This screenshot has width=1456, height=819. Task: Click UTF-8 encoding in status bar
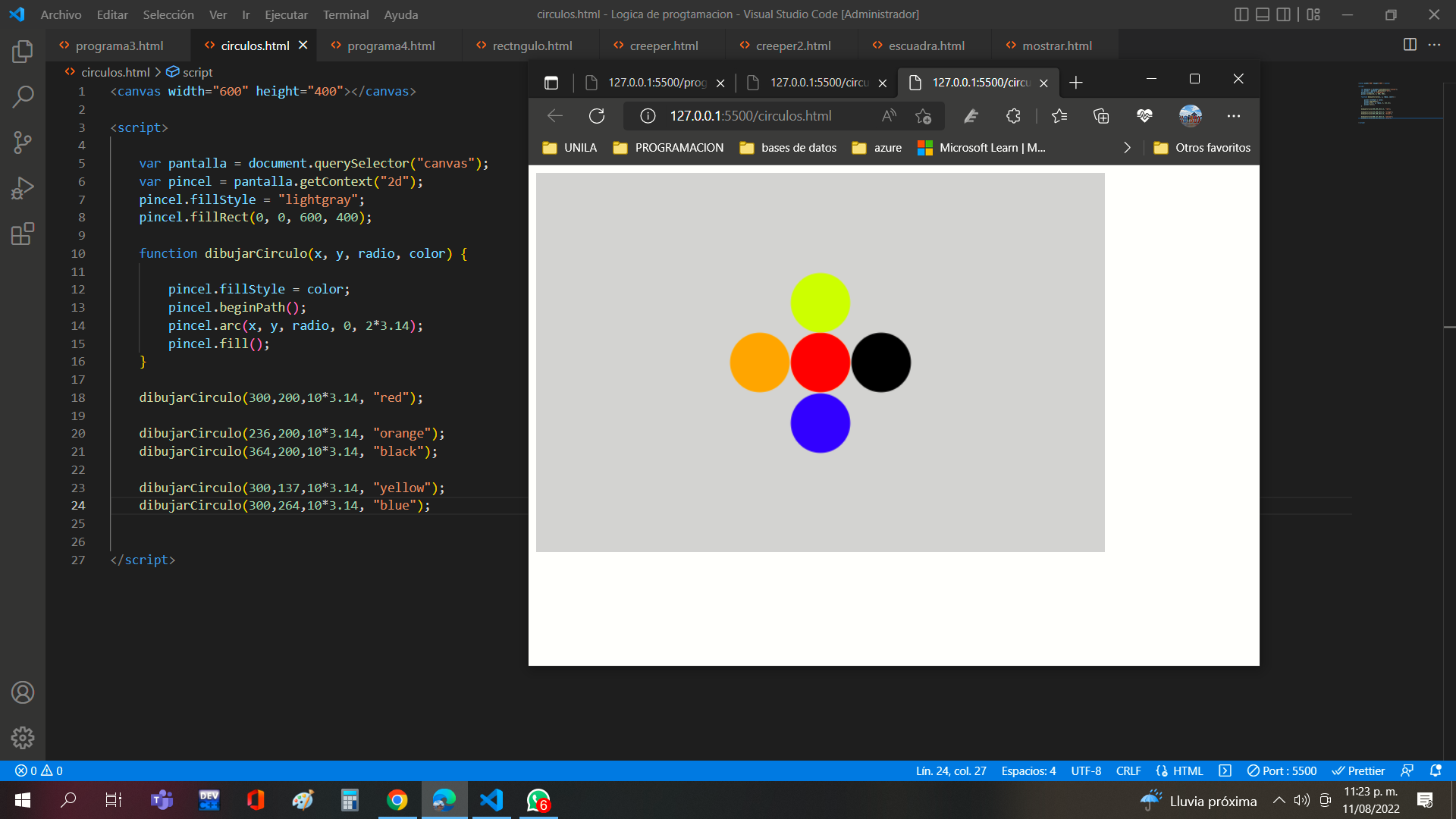pos(1086,770)
